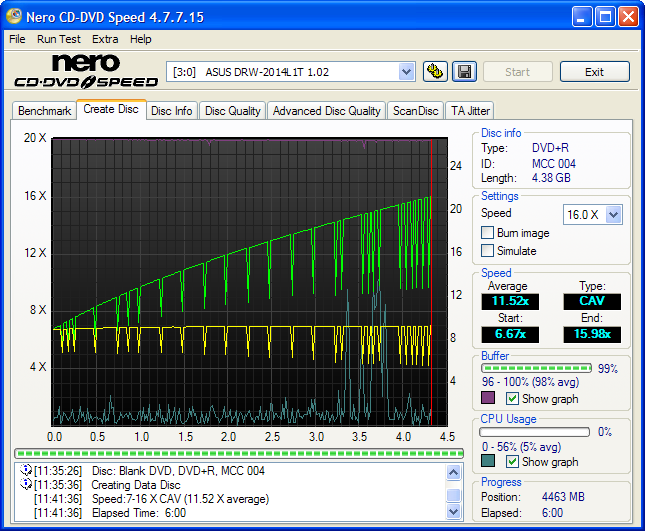Screen dimensions: 645x531
Task: Open the 16.0 X speed dropdown
Action: pos(613,215)
